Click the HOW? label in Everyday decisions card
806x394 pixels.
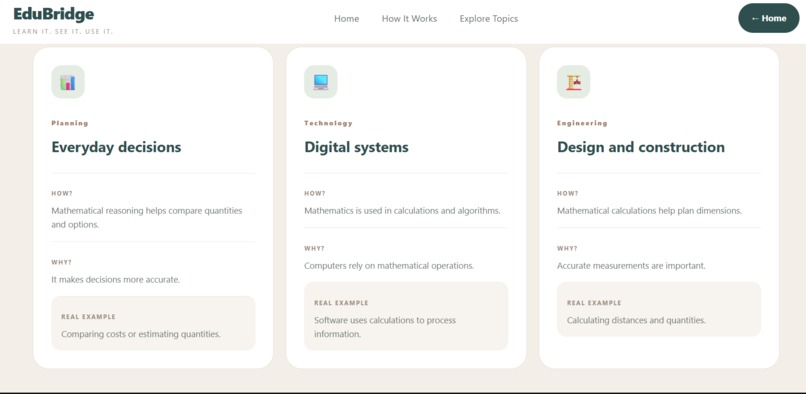(x=62, y=193)
